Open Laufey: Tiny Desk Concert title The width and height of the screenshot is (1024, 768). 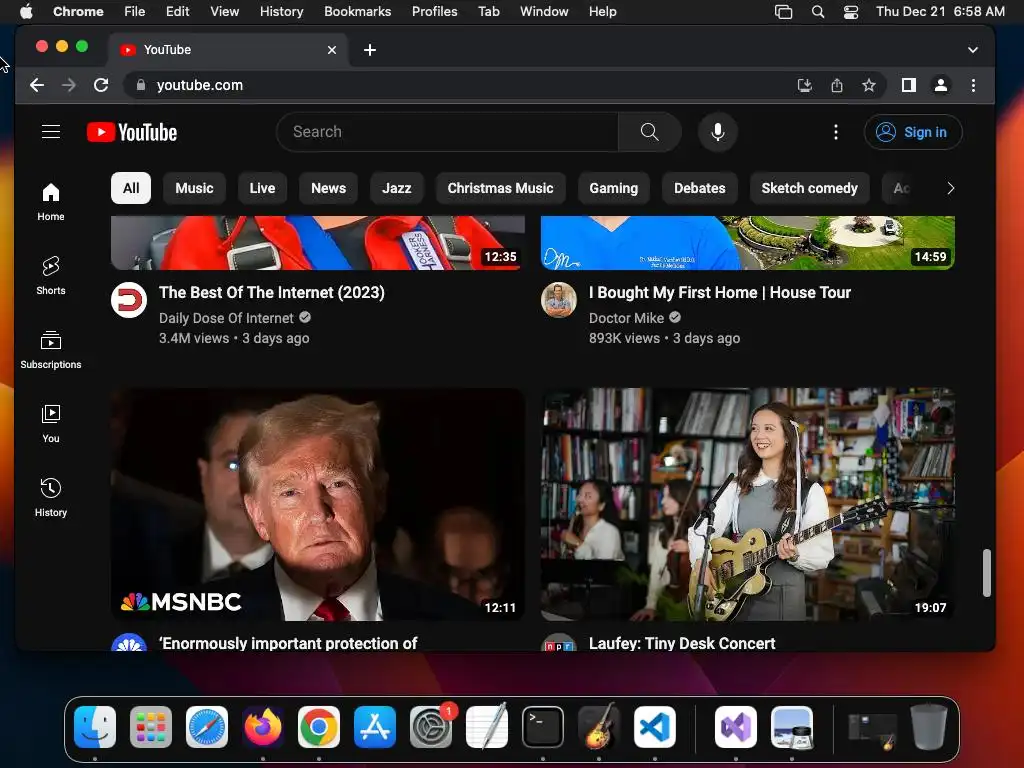click(682, 643)
